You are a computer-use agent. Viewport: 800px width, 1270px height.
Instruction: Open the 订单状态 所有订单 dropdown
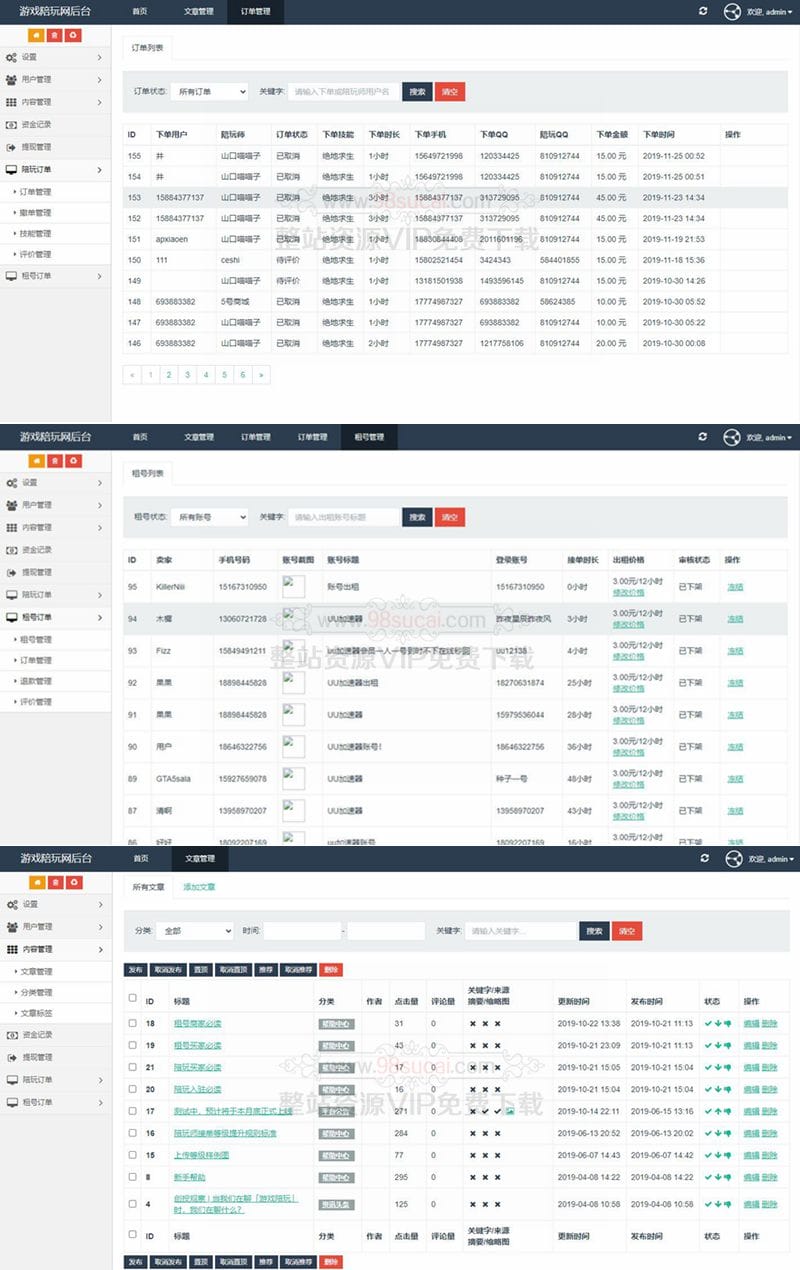(x=210, y=91)
